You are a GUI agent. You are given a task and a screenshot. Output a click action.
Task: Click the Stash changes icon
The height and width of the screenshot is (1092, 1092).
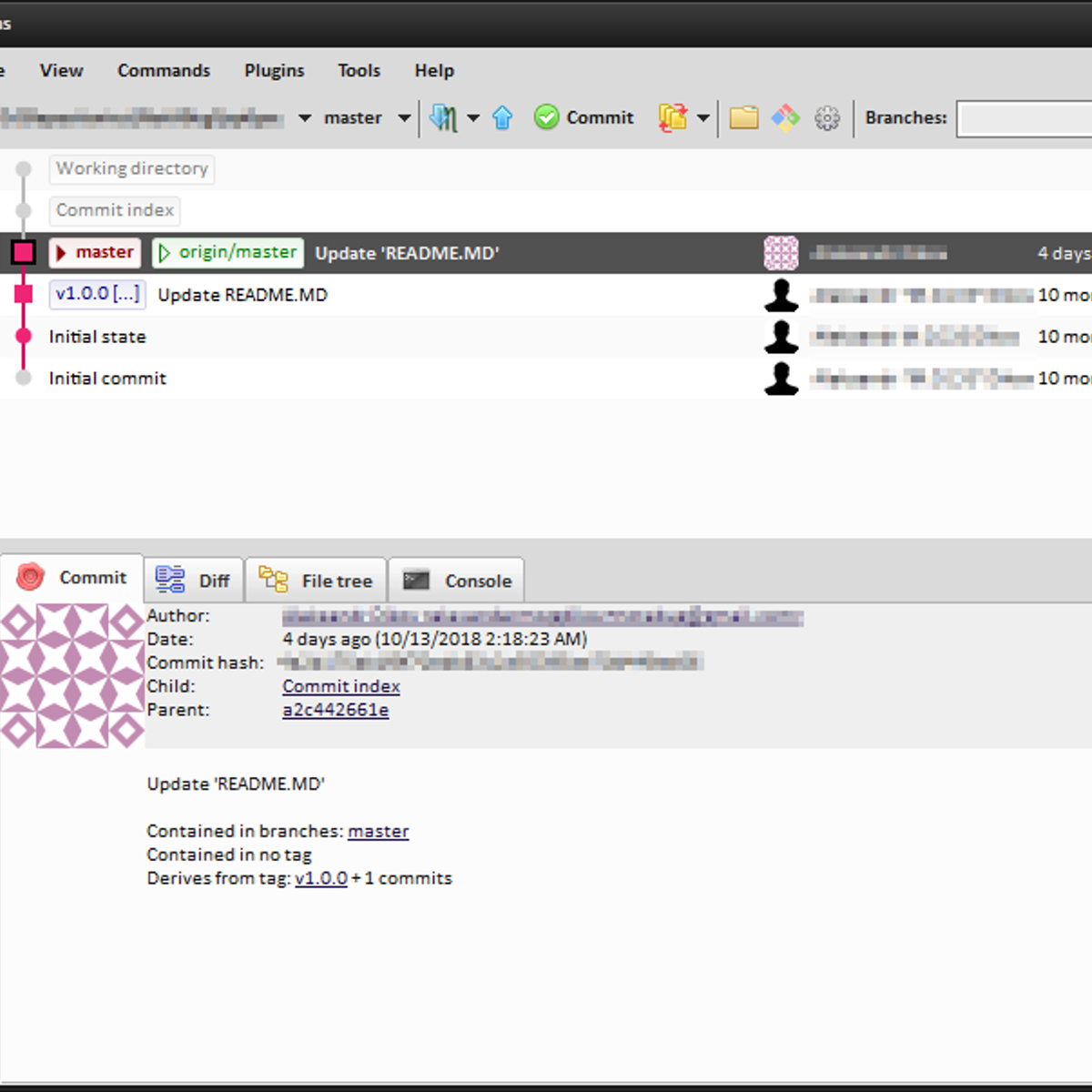coord(672,117)
